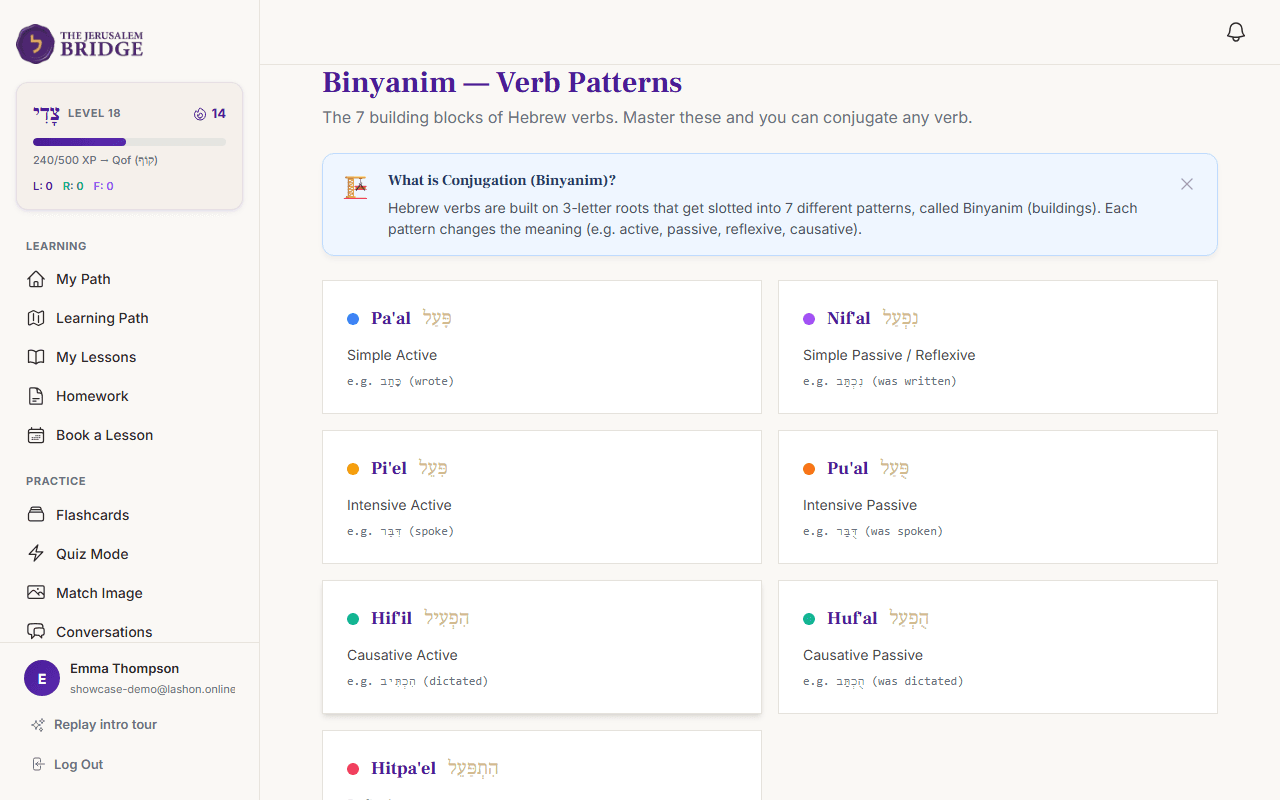
Task: Open Conversations via the chat bubble icon
Action: (36, 631)
